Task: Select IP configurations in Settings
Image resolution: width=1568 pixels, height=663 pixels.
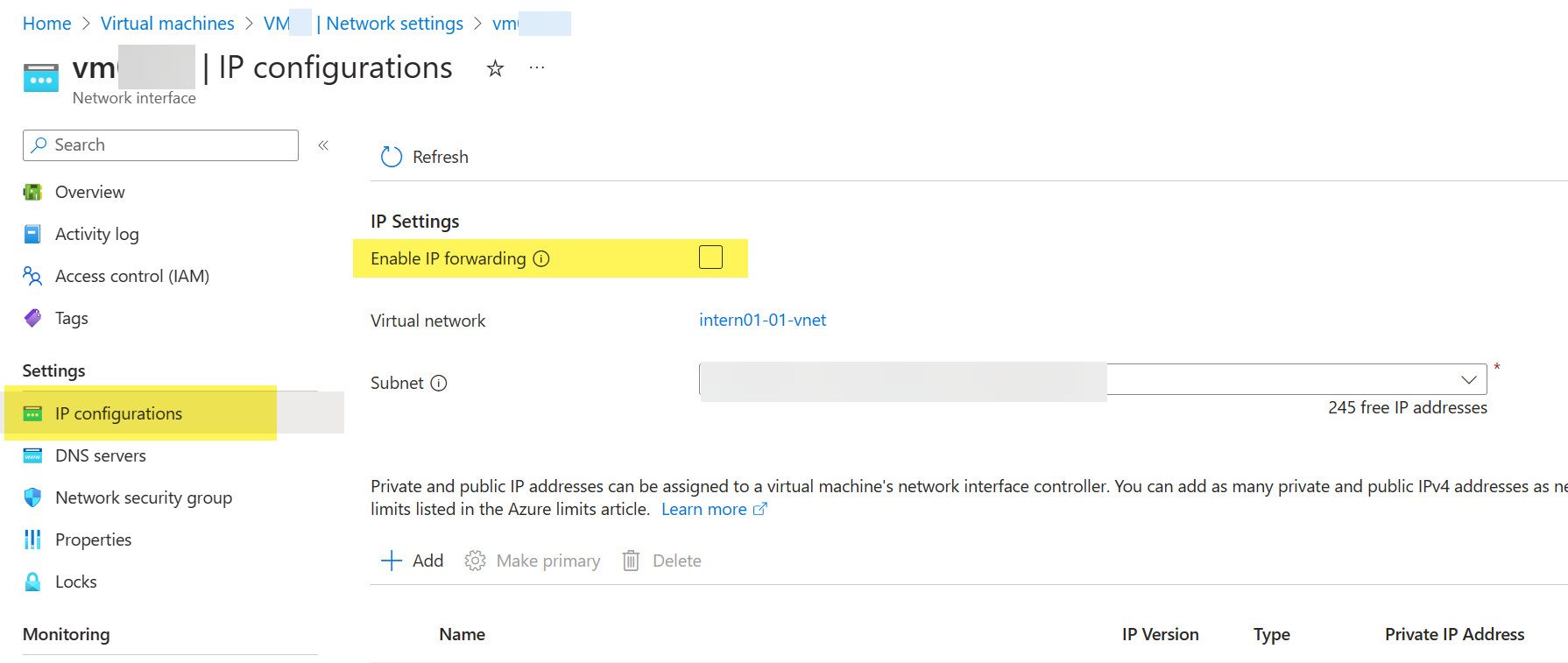Action: [x=119, y=413]
